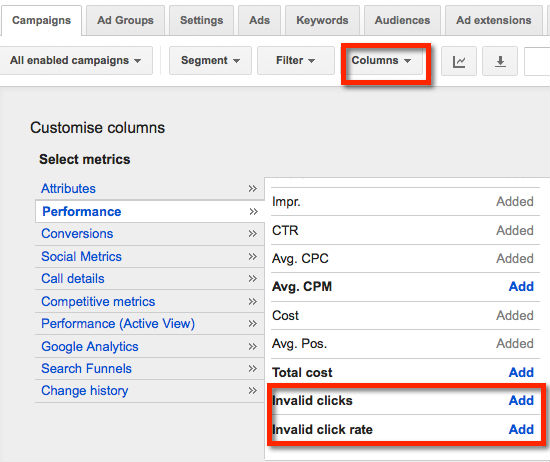Expand Change history double-chevron arrow
The image size is (550, 462).
coord(253,391)
